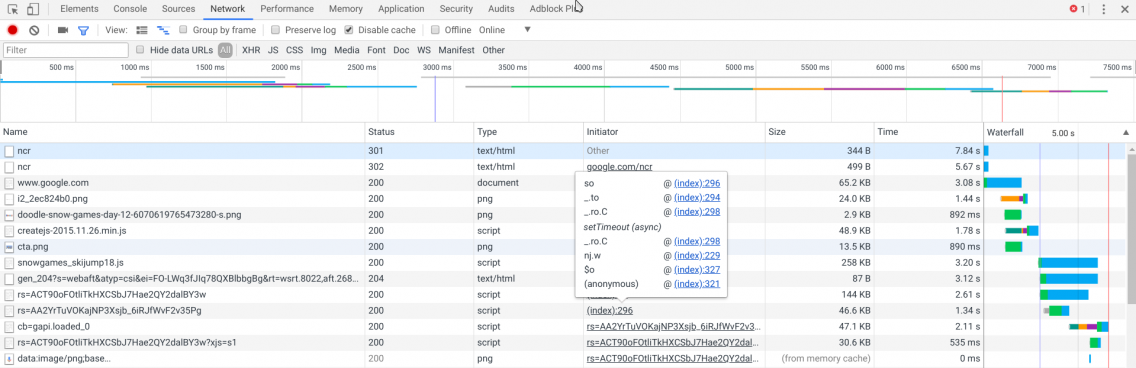Click the icon beside doodle-snow-games-day-12 png row

(9, 215)
